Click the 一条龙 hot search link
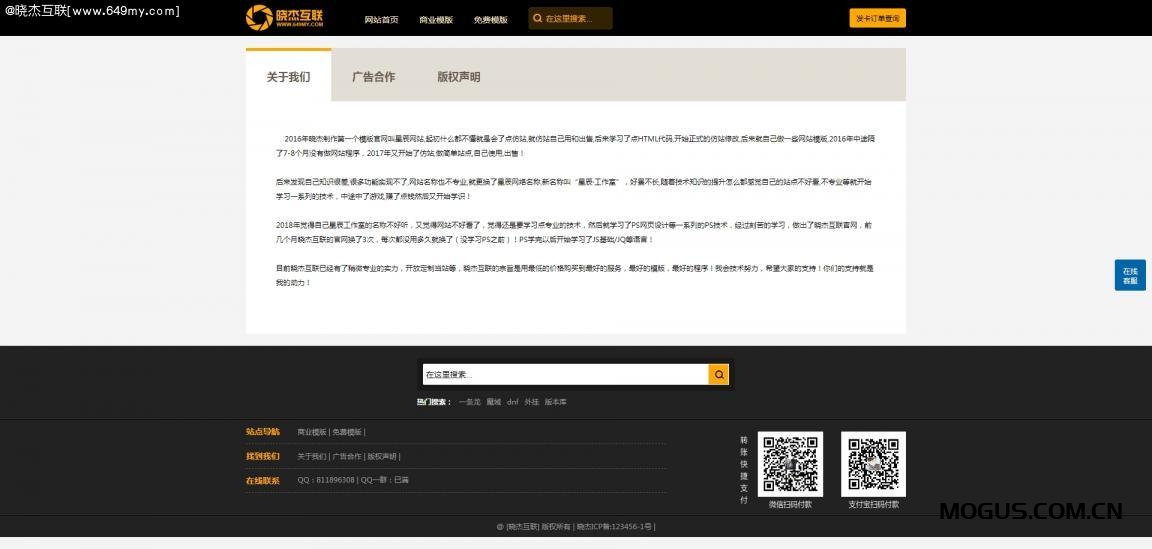1152x549 pixels. [x=469, y=402]
